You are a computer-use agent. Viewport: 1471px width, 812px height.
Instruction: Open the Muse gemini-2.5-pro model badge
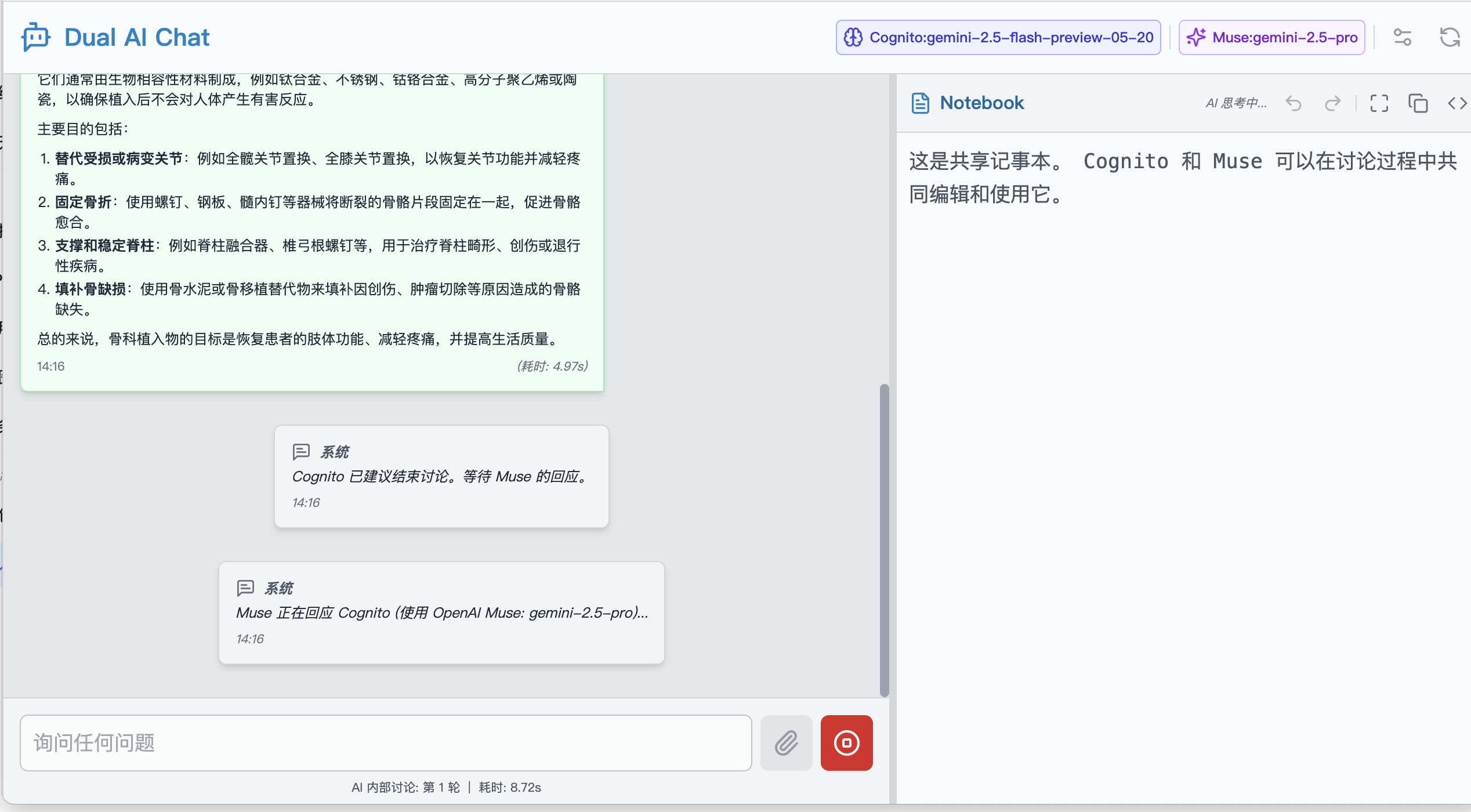pyautogui.click(x=1271, y=38)
